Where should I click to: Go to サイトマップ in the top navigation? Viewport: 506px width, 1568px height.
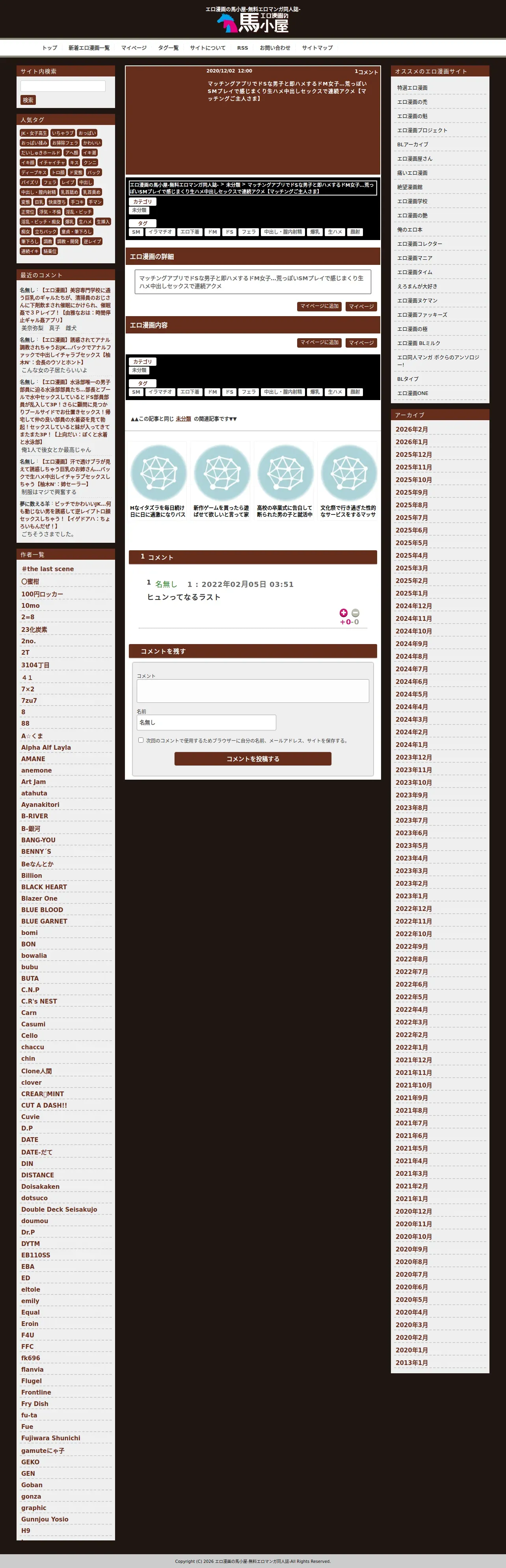(317, 47)
